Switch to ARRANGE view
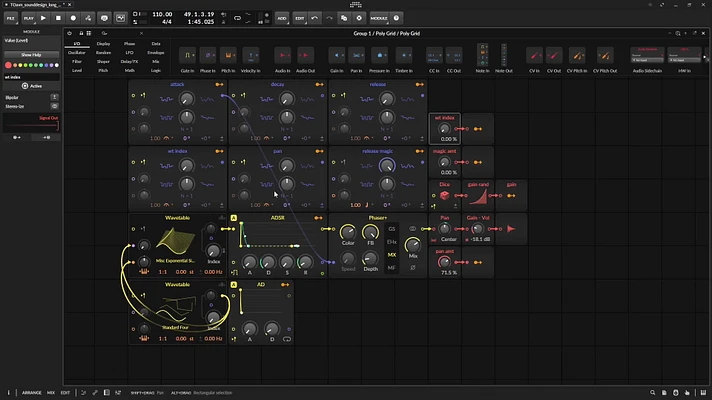This screenshot has width=712, height=400. pos(31,393)
